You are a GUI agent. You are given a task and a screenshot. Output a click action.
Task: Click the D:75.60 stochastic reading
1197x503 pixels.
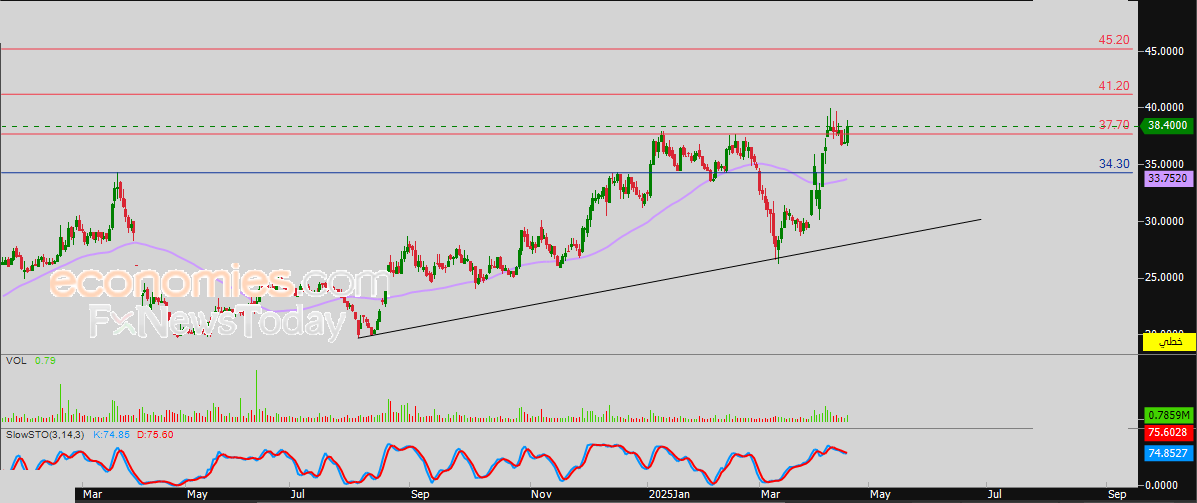155,434
